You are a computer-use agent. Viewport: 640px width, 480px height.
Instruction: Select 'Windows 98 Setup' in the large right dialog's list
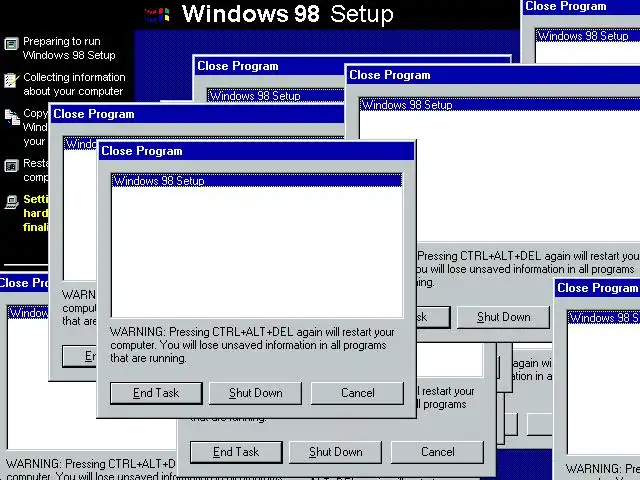pos(500,104)
